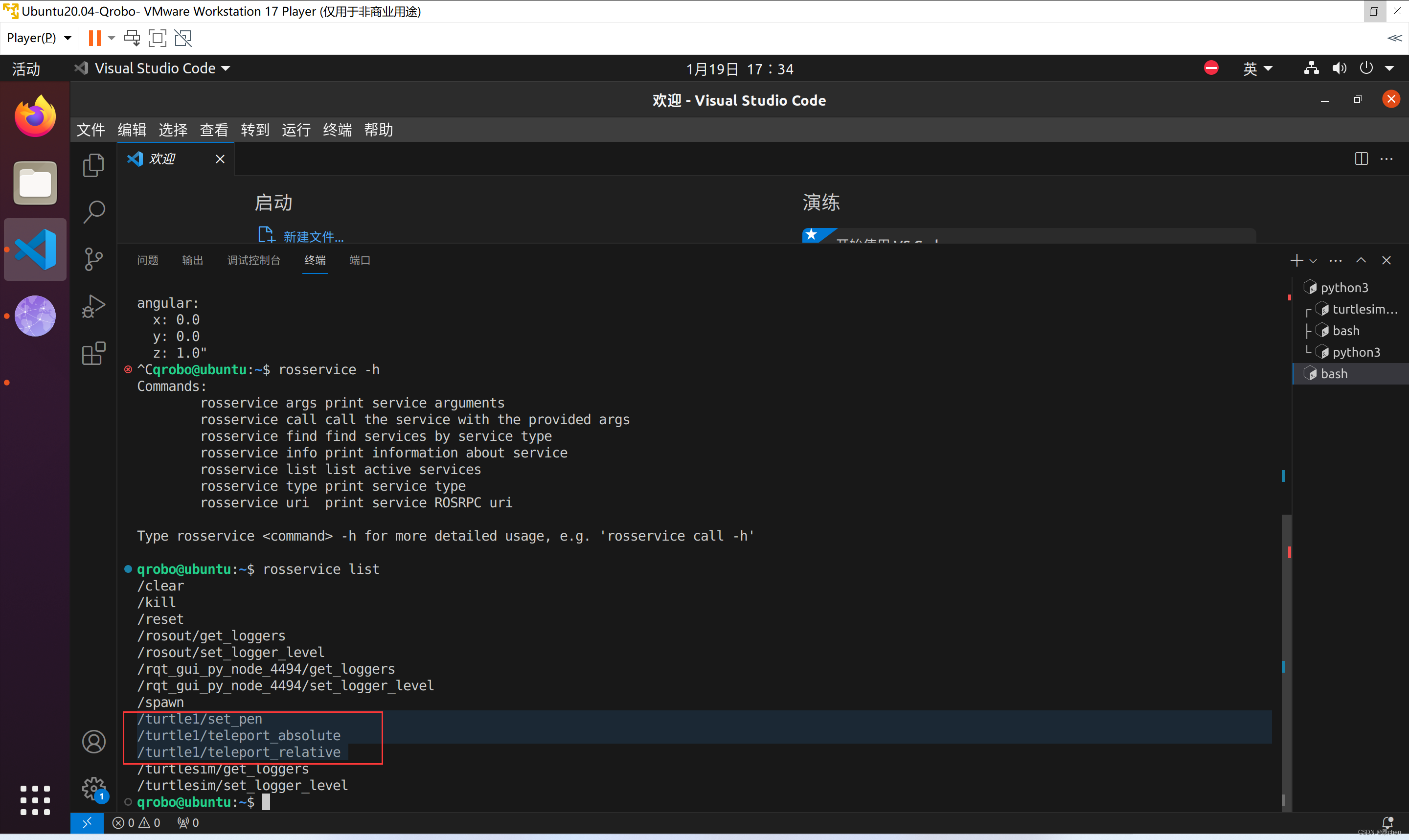This screenshot has height=840, width=1409.
Task: Enter VMware full screen mode icon
Action: 158,38
